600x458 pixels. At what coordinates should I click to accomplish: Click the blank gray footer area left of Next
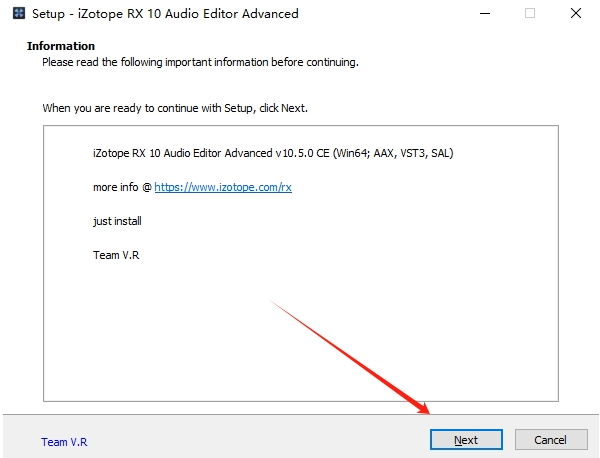(250, 440)
